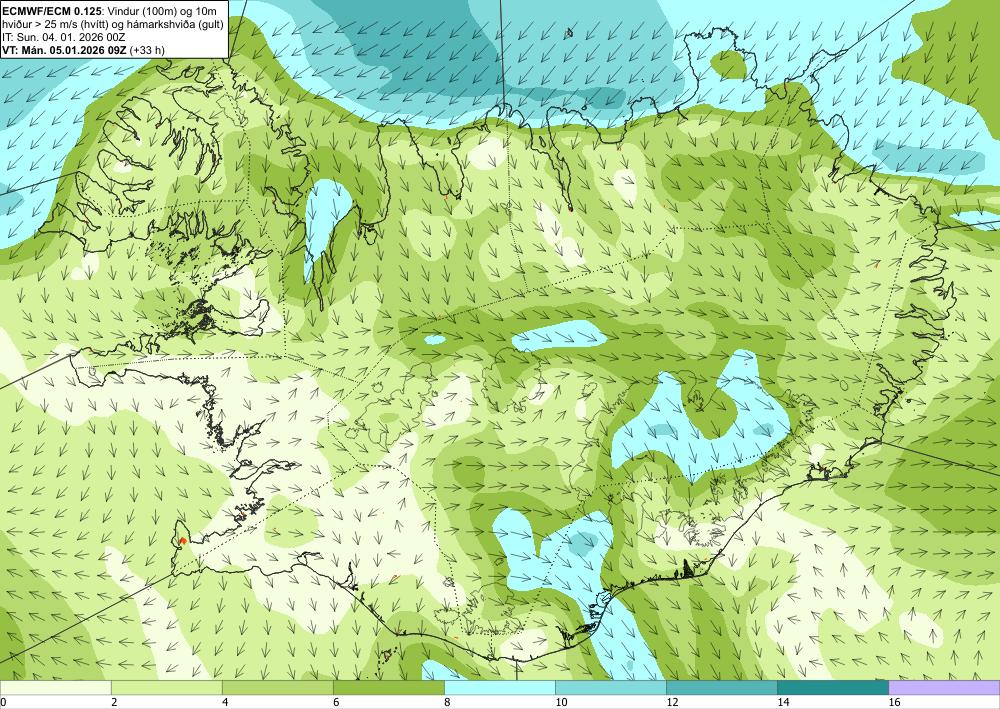
Task: Click the teal 12–14 legend swatch
Action: click(722, 687)
